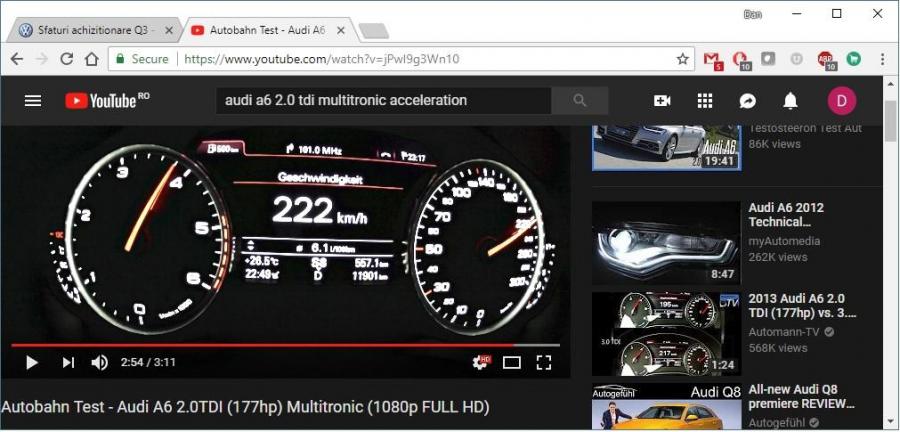The height and width of the screenshot is (432, 900).
Task: Play the paused video
Action: [31, 362]
